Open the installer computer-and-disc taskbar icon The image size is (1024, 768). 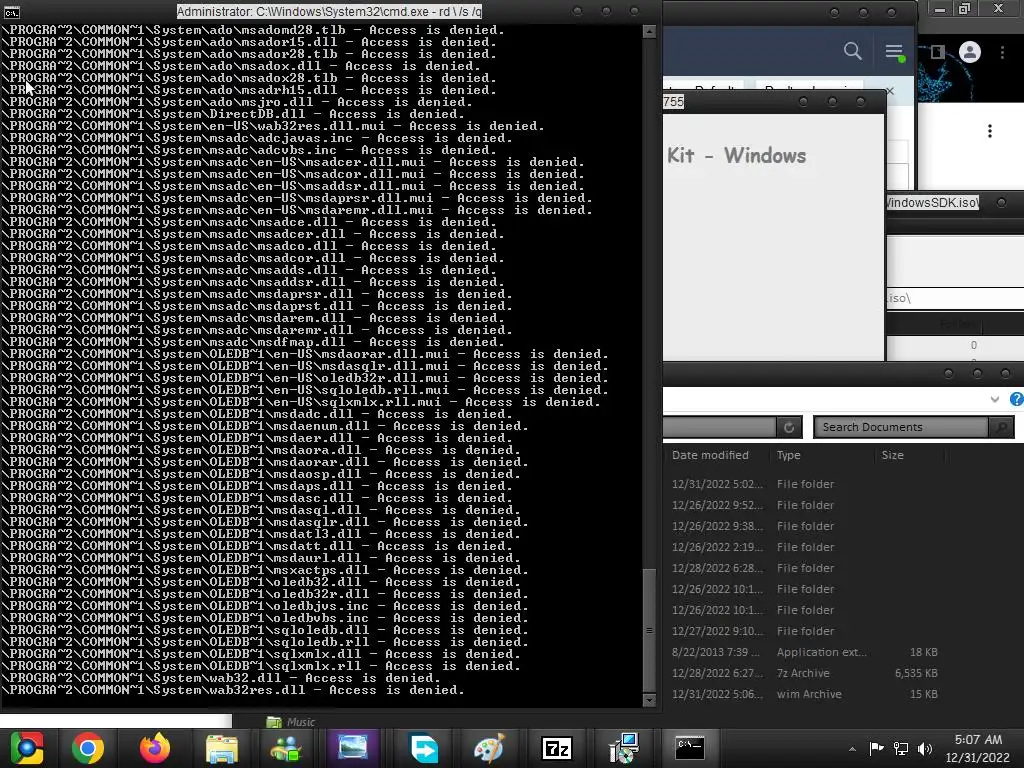click(624, 748)
